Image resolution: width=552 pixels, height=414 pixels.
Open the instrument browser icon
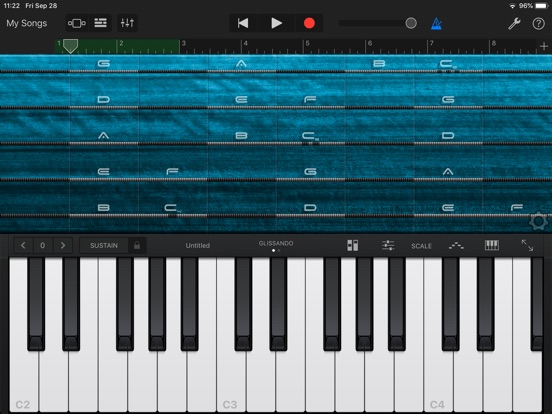[76, 23]
